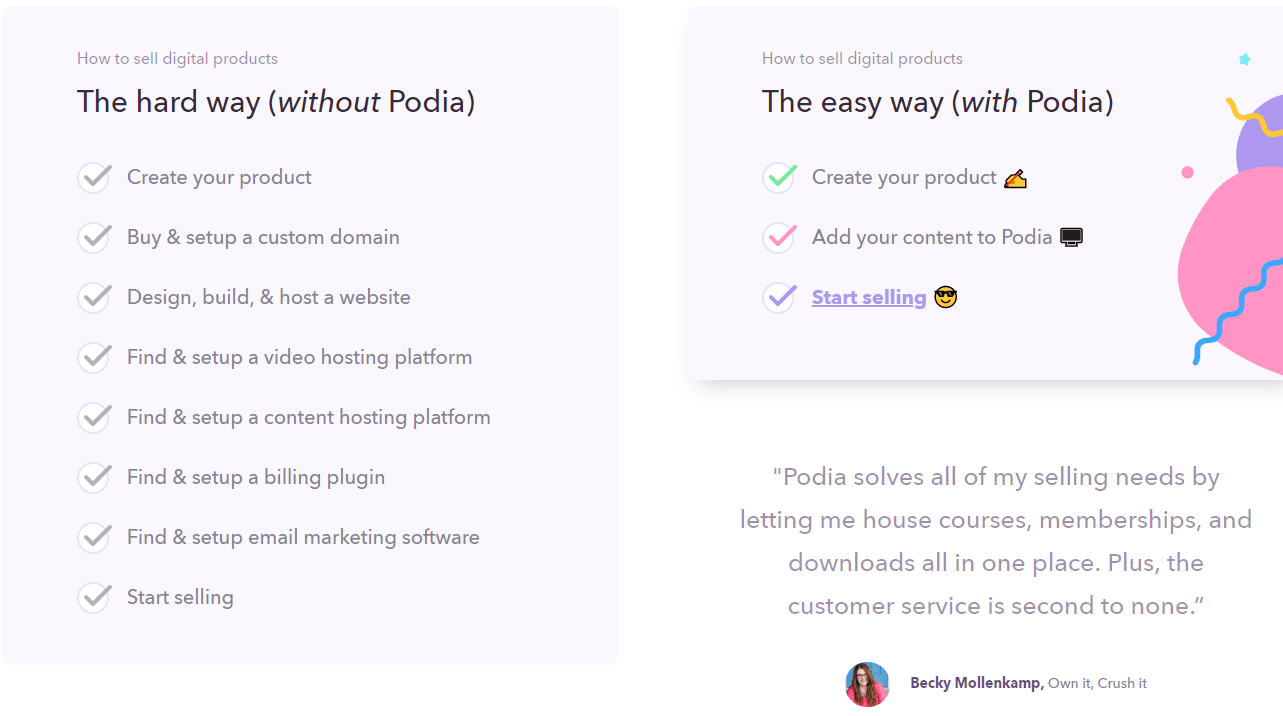
Task: Toggle the green checkmark beside Create your product
Action: (779, 177)
